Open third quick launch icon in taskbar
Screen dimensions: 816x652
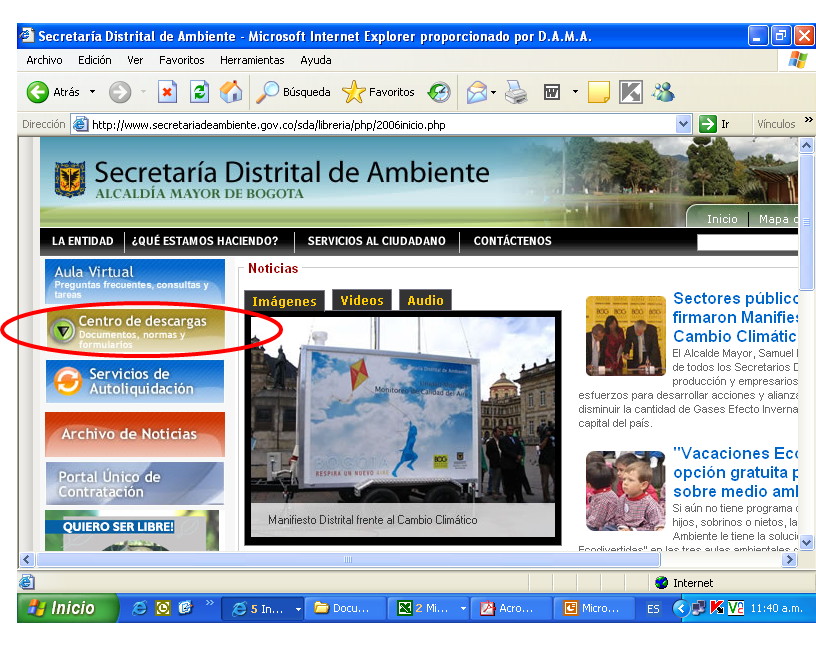(x=186, y=608)
